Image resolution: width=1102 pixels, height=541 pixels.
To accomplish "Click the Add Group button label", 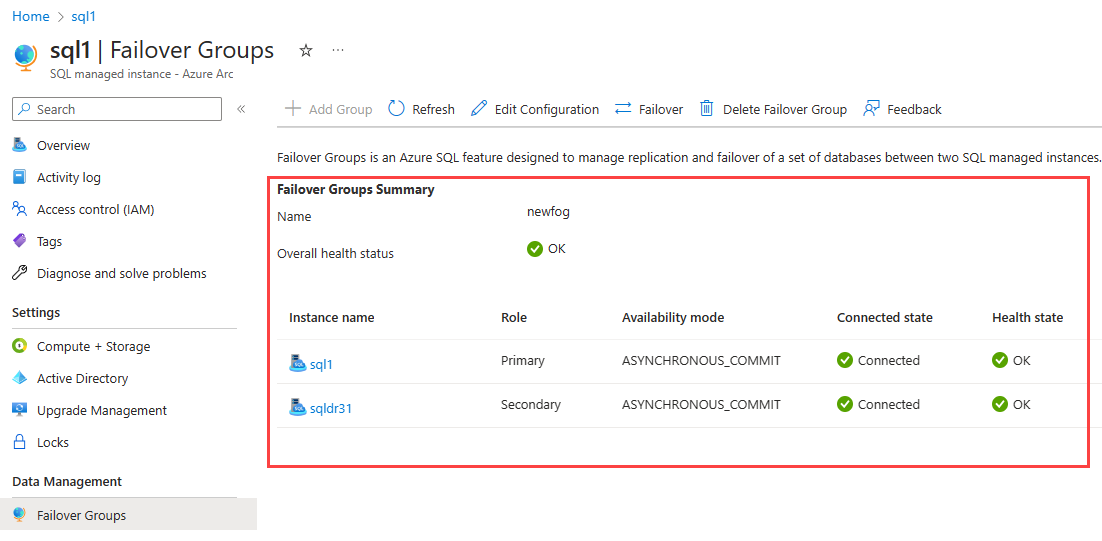I will click(340, 110).
